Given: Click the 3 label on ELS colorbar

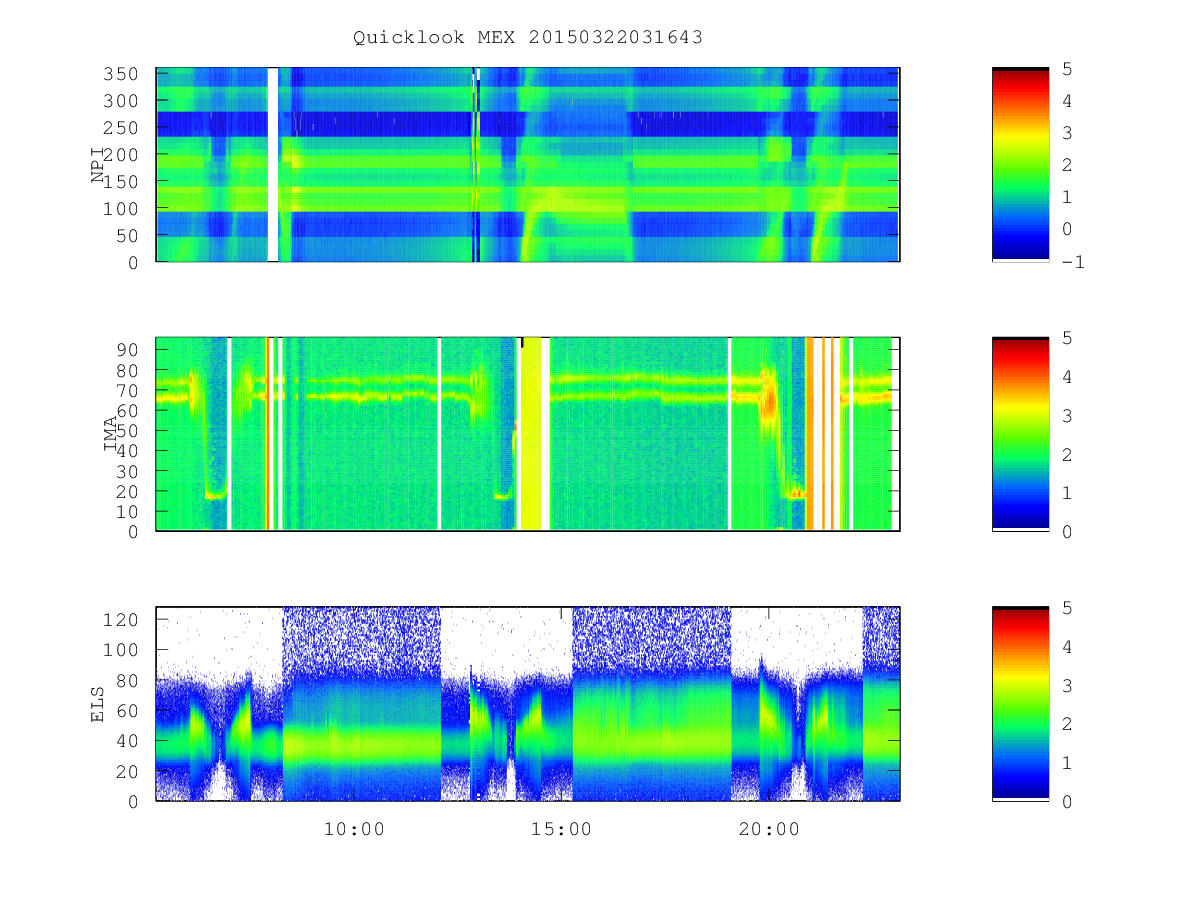Looking at the screenshot, I should [1067, 685].
